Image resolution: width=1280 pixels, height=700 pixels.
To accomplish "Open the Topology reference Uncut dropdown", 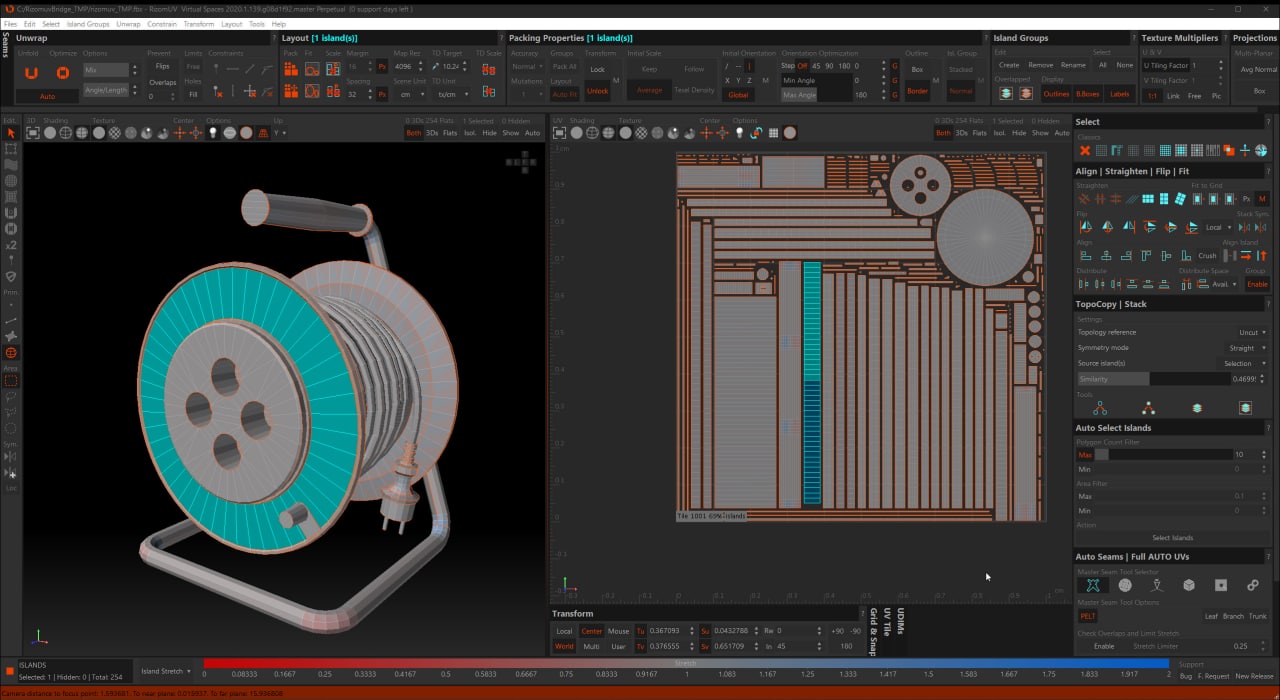I will (x=1252, y=332).
